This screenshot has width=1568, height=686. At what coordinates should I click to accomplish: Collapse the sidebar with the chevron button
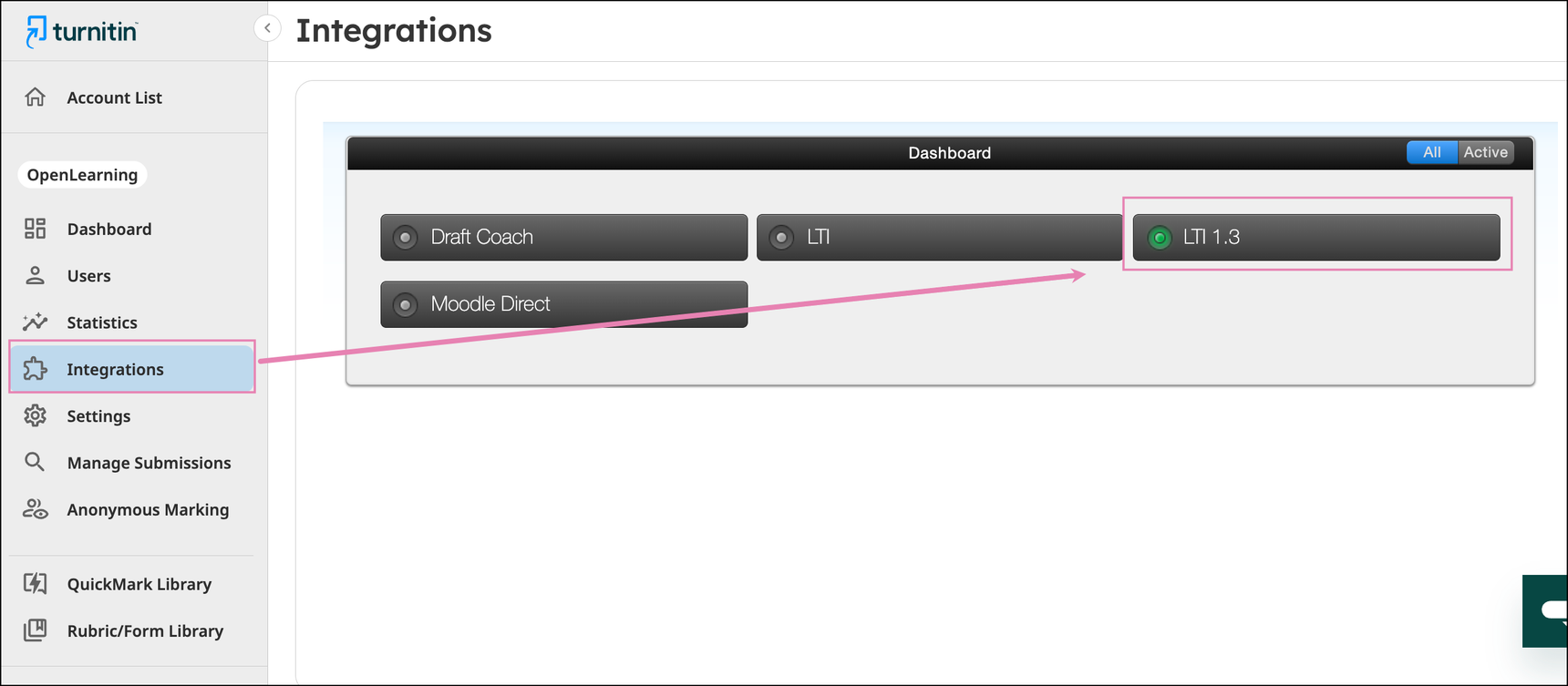coord(267,28)
